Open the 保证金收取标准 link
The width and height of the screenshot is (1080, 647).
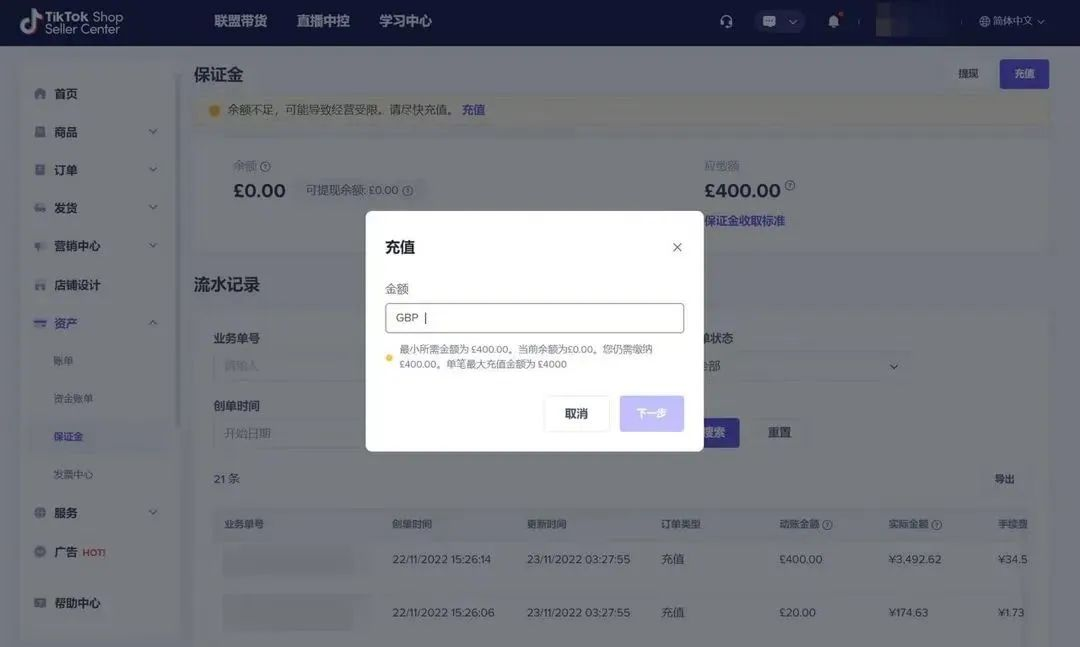click(744, 221)
